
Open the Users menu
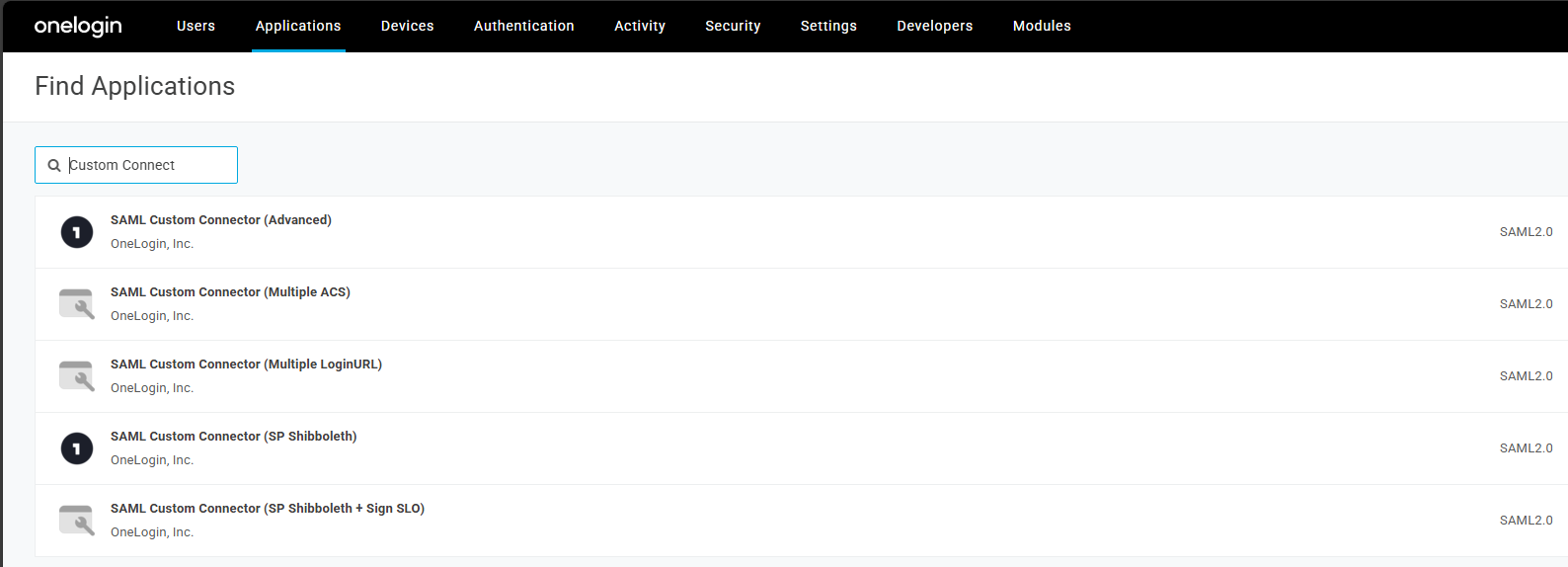point(196,26)
